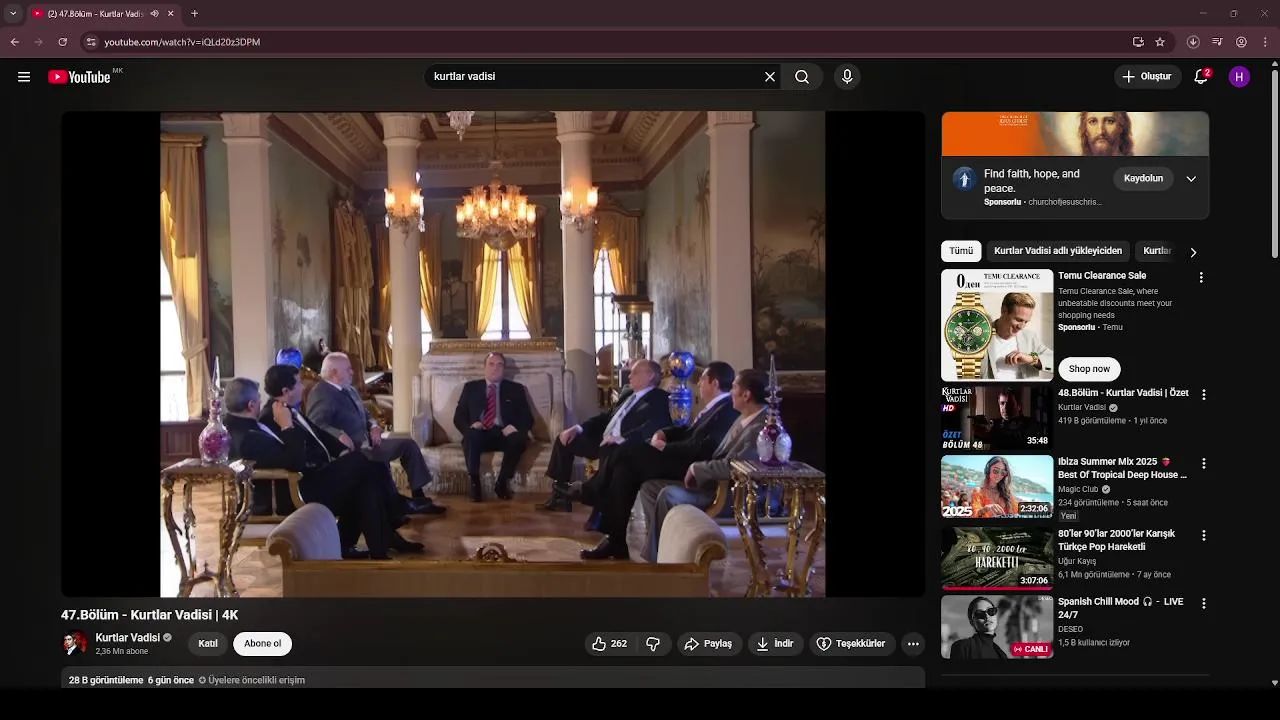
Task: Expand the sponsored ad chevron
Action: pyautogui.click(x=1191, y=179)
